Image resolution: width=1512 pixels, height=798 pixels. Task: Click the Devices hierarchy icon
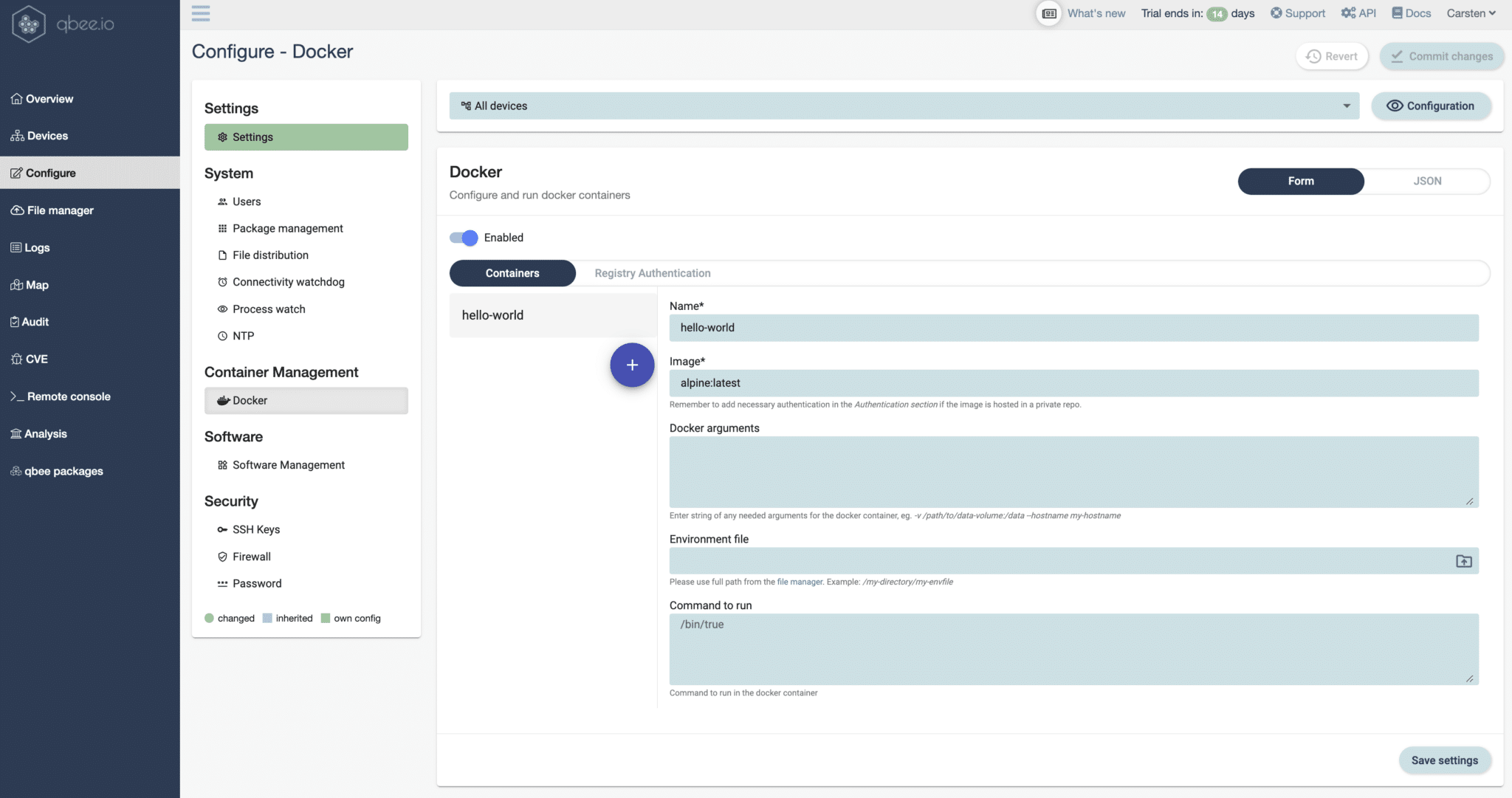point(17,136)
